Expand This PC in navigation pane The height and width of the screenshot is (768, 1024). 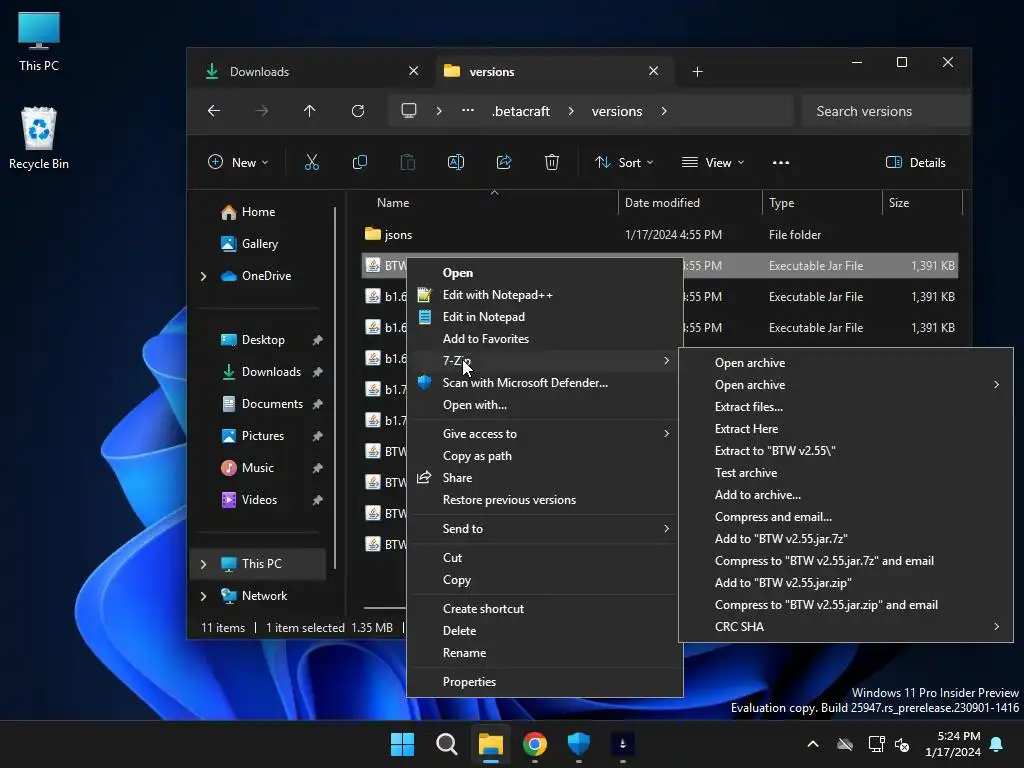tap(203, 564)
